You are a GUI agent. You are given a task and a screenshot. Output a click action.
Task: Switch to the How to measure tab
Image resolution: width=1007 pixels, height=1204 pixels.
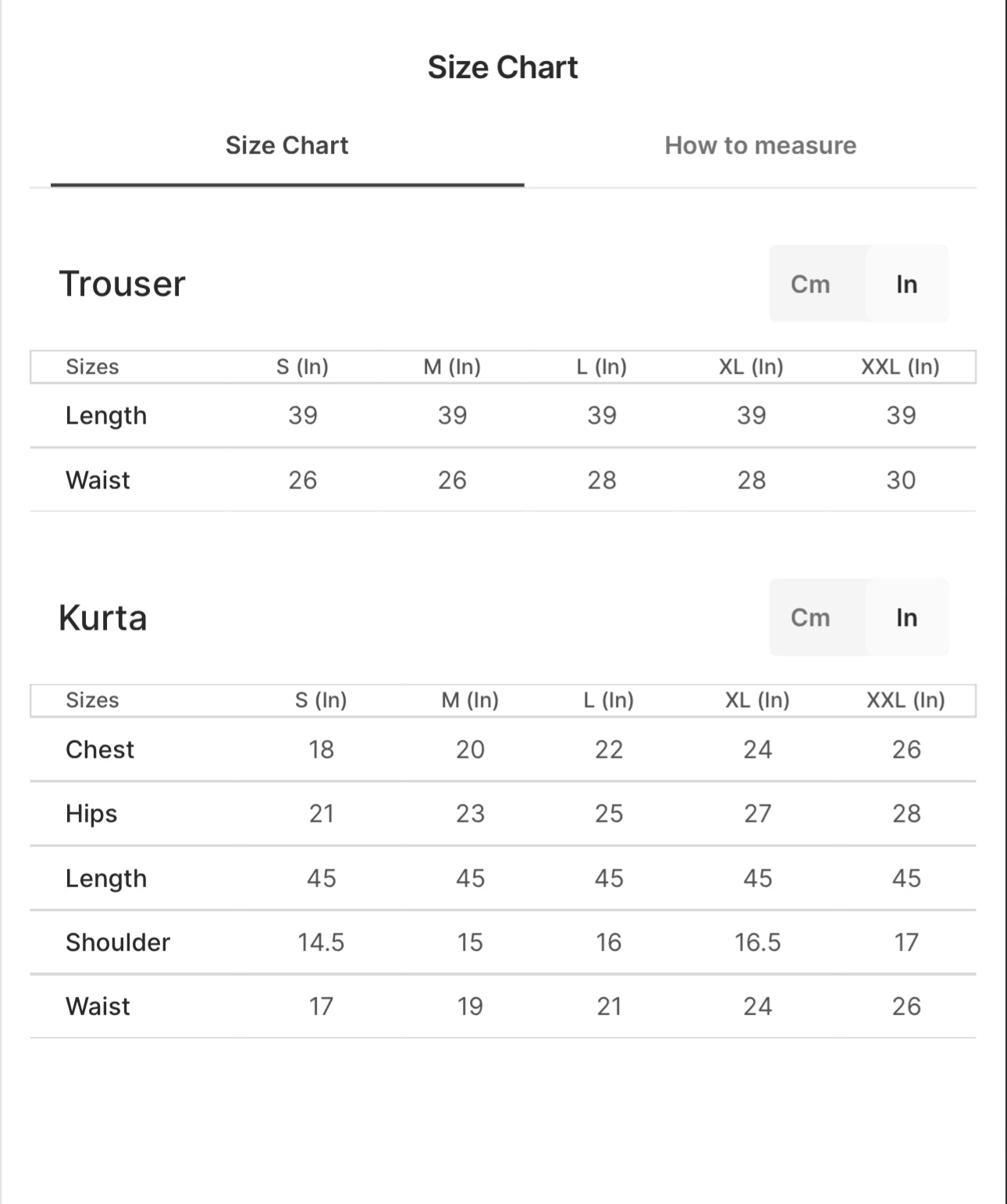point(760,145)
